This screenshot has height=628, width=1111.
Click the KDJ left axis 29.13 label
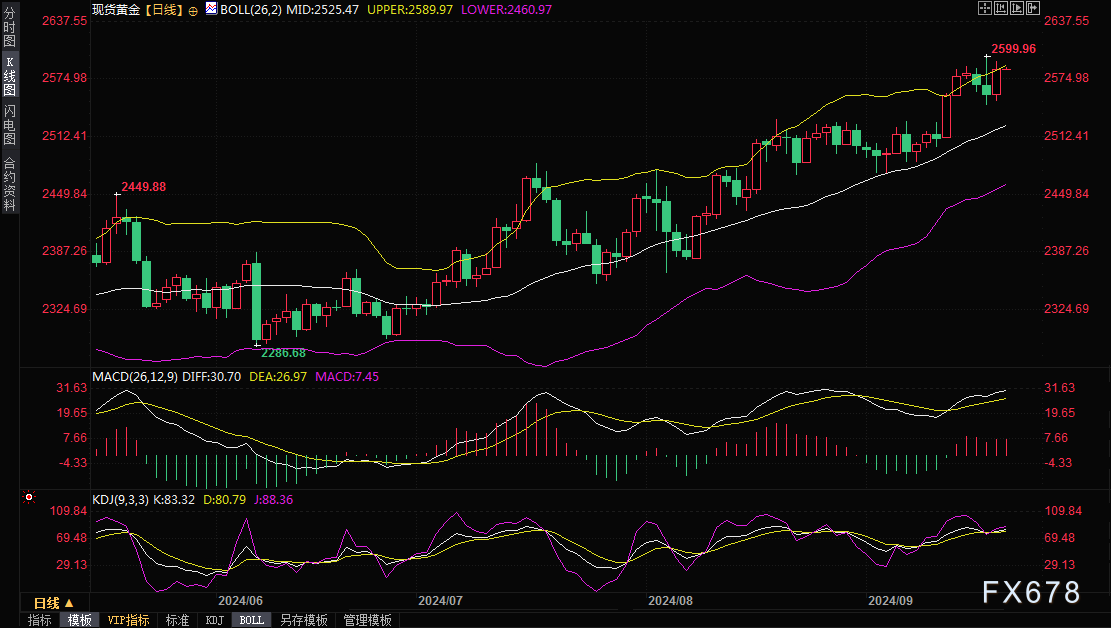[72, 565]
